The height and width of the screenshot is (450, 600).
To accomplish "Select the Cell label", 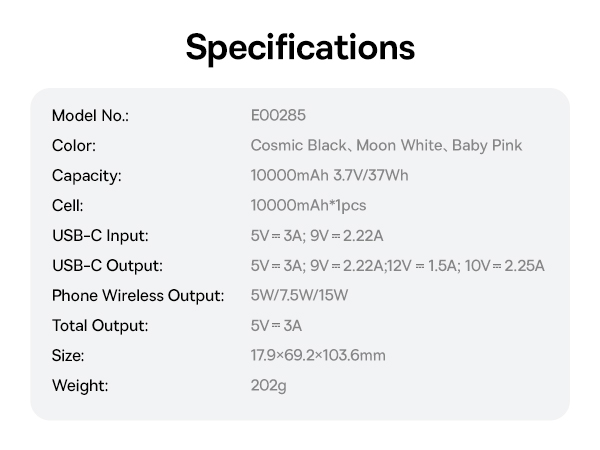I will [66, 206].
